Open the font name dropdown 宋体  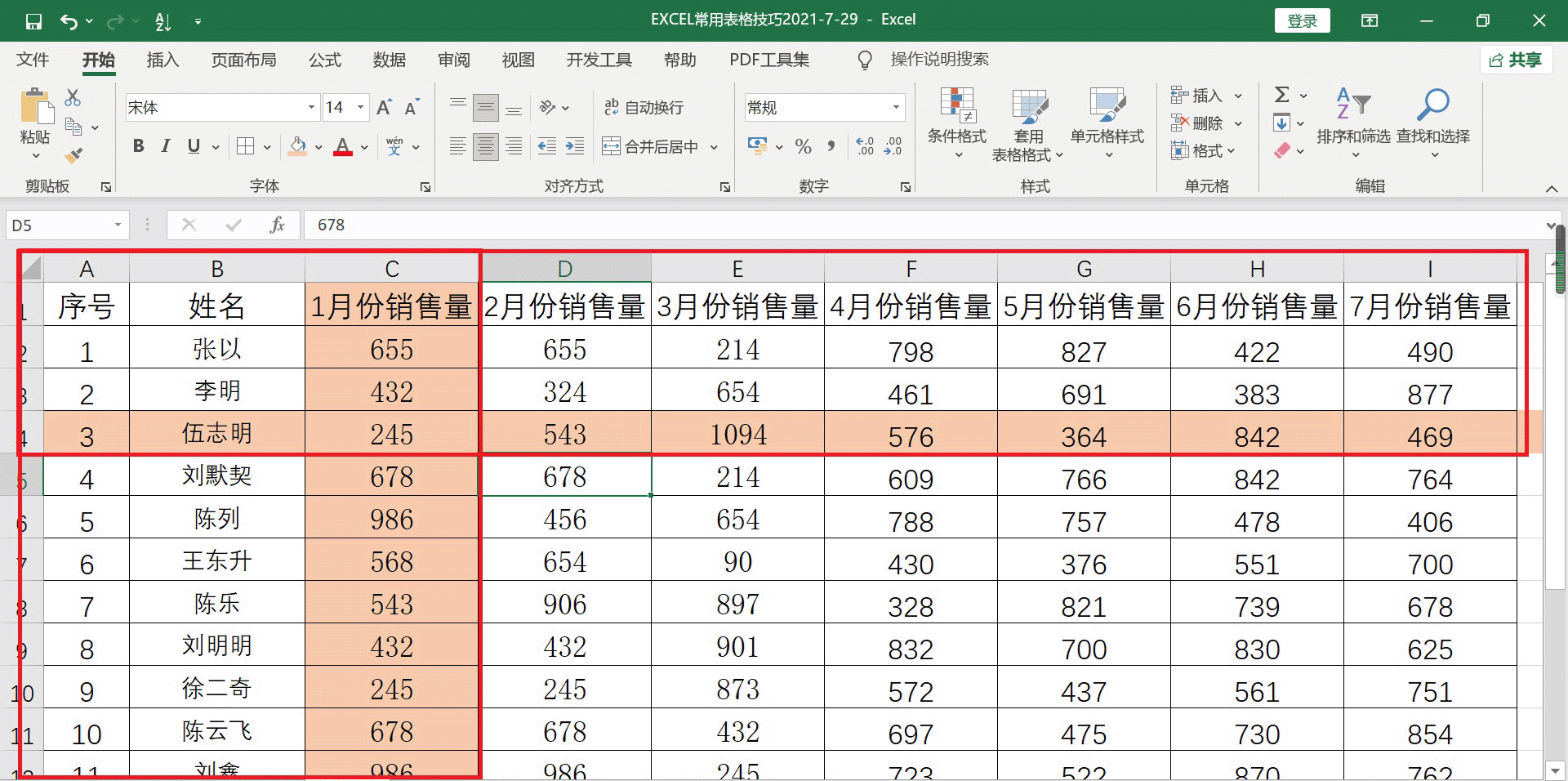[x=311, y=107]
